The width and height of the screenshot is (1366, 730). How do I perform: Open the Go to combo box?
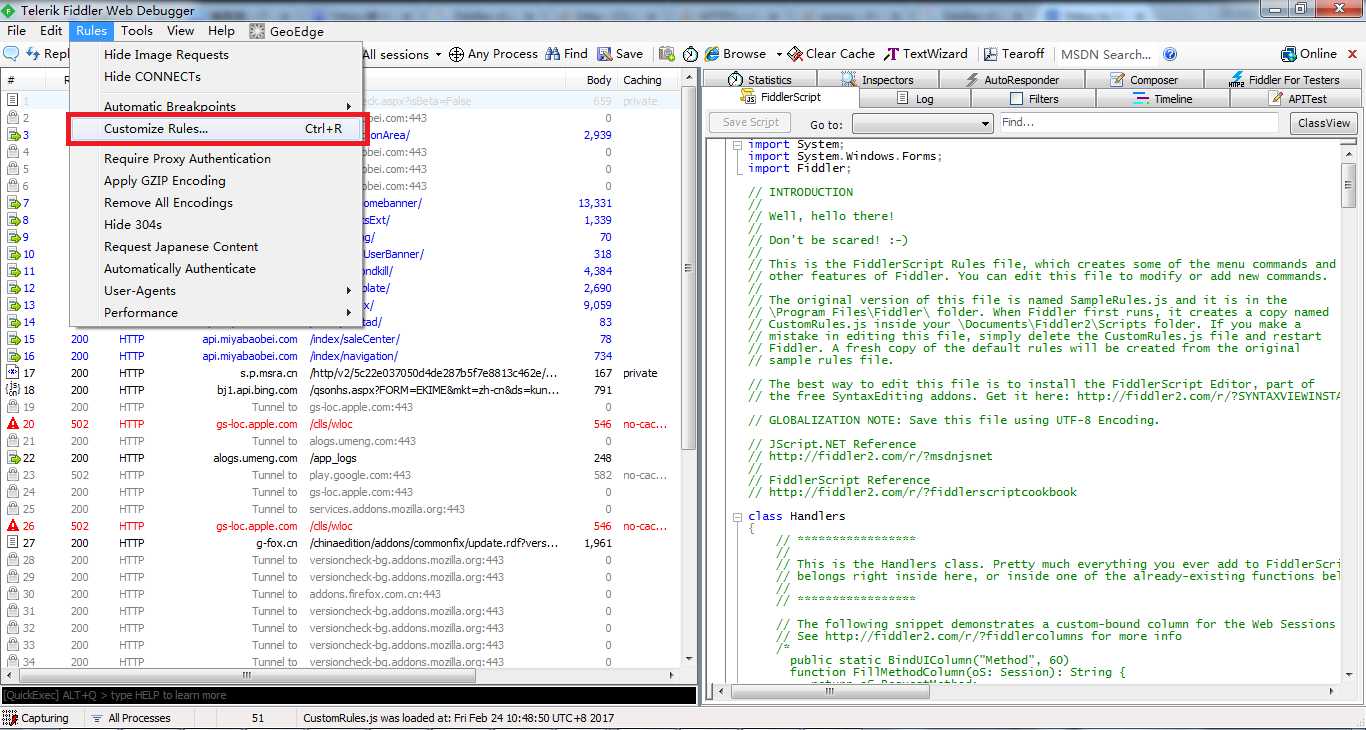[x=921, y=123]
